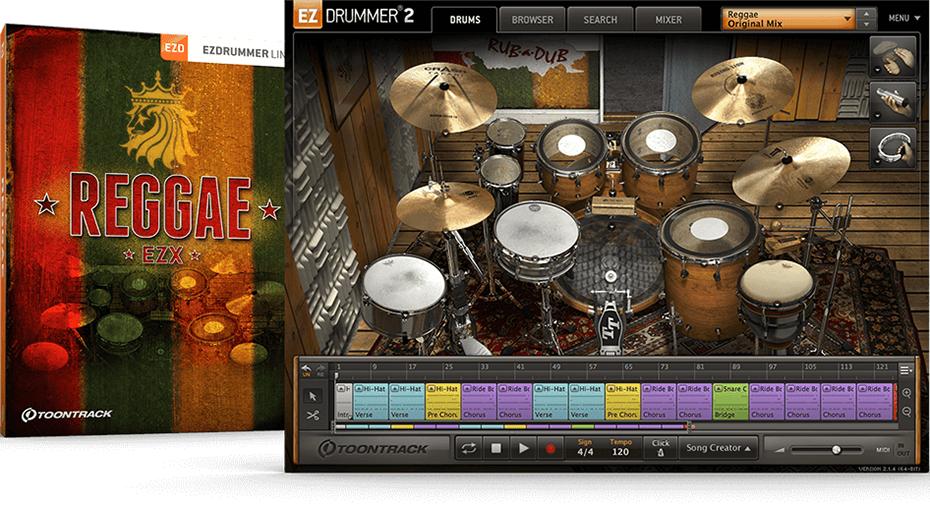Select the green Snare Bridge block

tap(730, 401)
